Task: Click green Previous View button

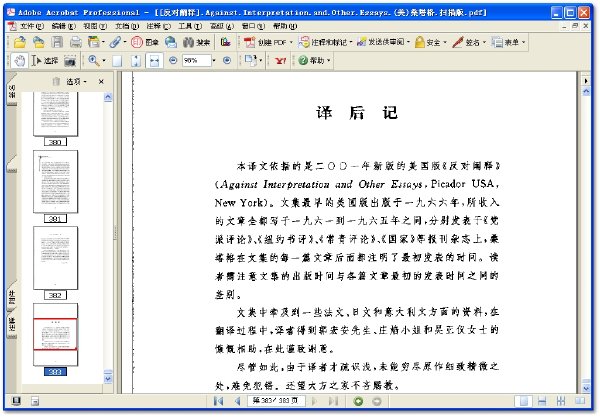Action: (x=359, y=401)
